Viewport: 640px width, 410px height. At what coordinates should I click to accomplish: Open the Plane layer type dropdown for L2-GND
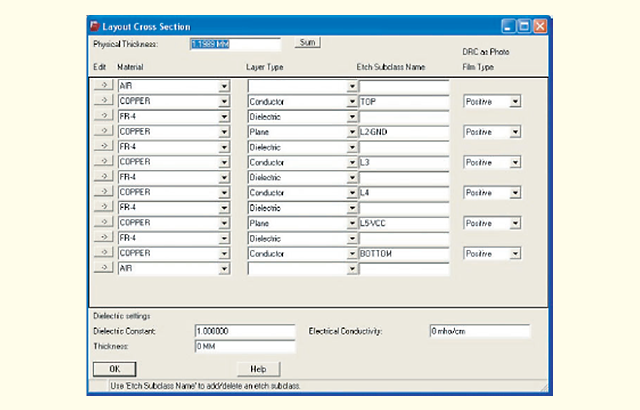pyautogui.click(x=352, y=132)
